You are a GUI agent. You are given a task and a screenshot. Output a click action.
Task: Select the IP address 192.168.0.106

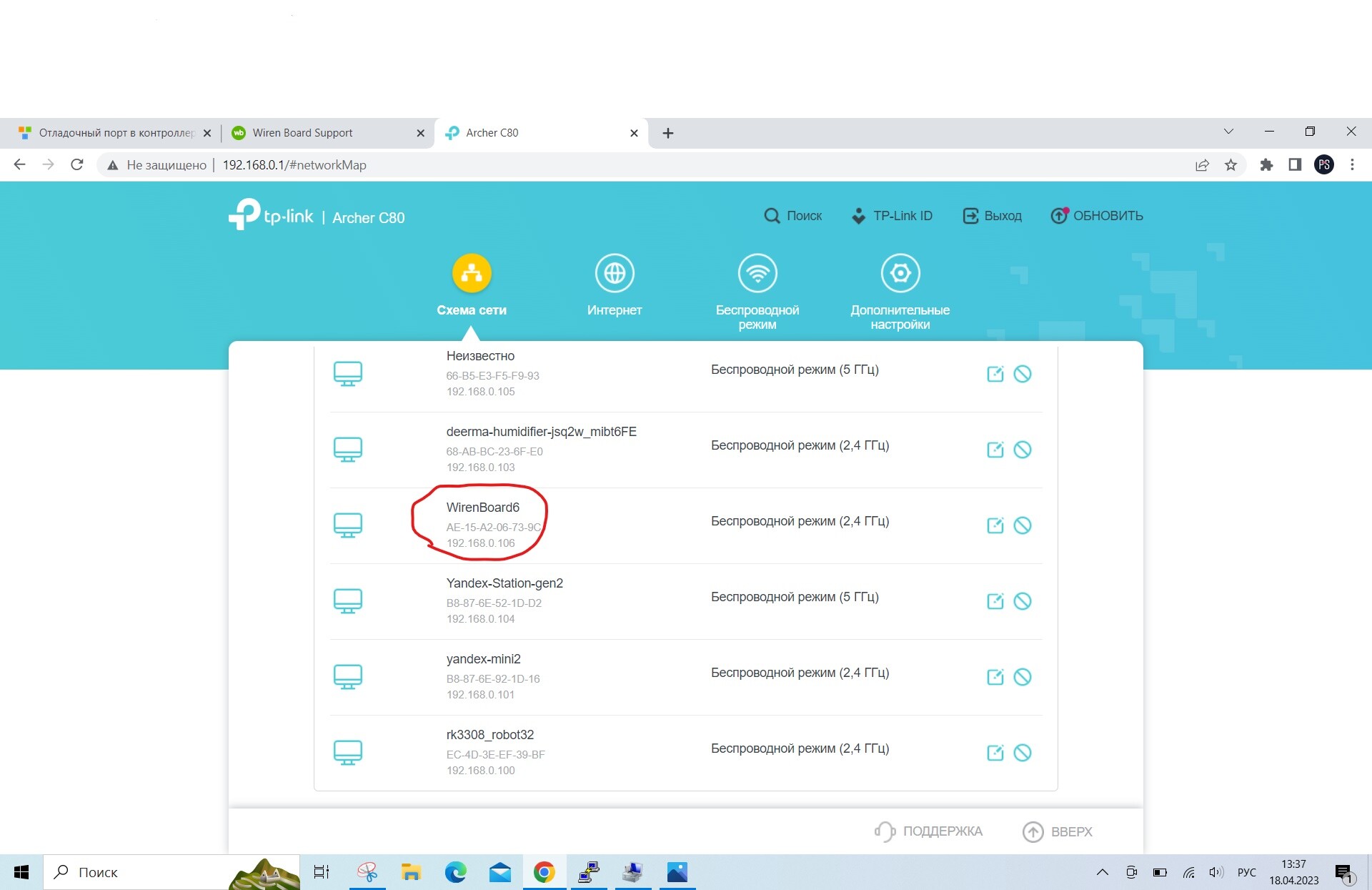(x=481, y=543)
